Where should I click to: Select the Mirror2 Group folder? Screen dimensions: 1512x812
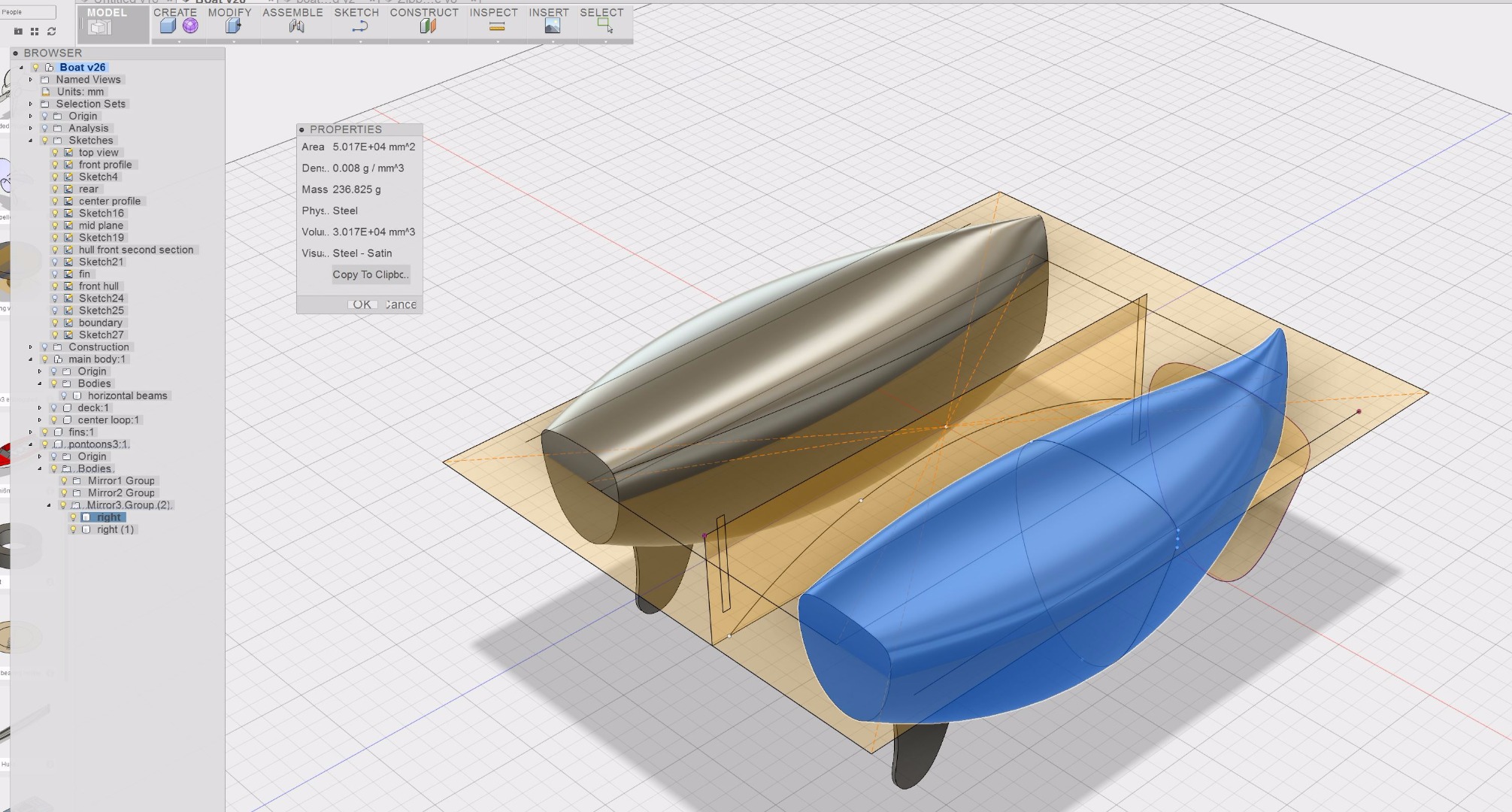pyautogui.click(x=121, y=492)
